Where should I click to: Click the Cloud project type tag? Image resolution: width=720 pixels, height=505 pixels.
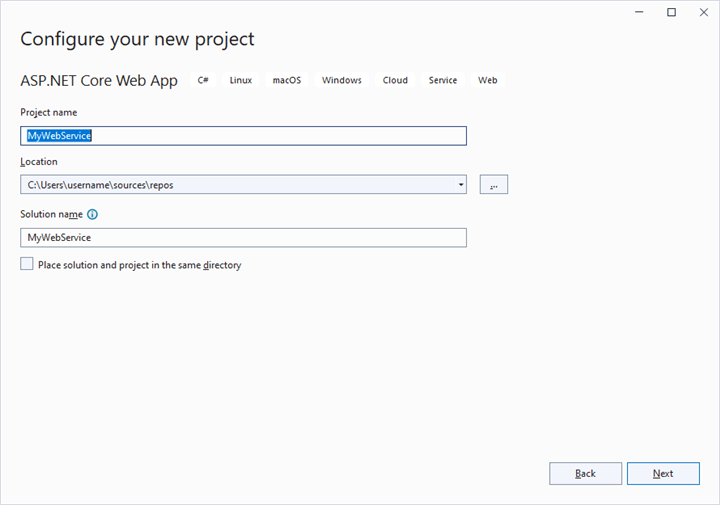click(x=395, y=80)
